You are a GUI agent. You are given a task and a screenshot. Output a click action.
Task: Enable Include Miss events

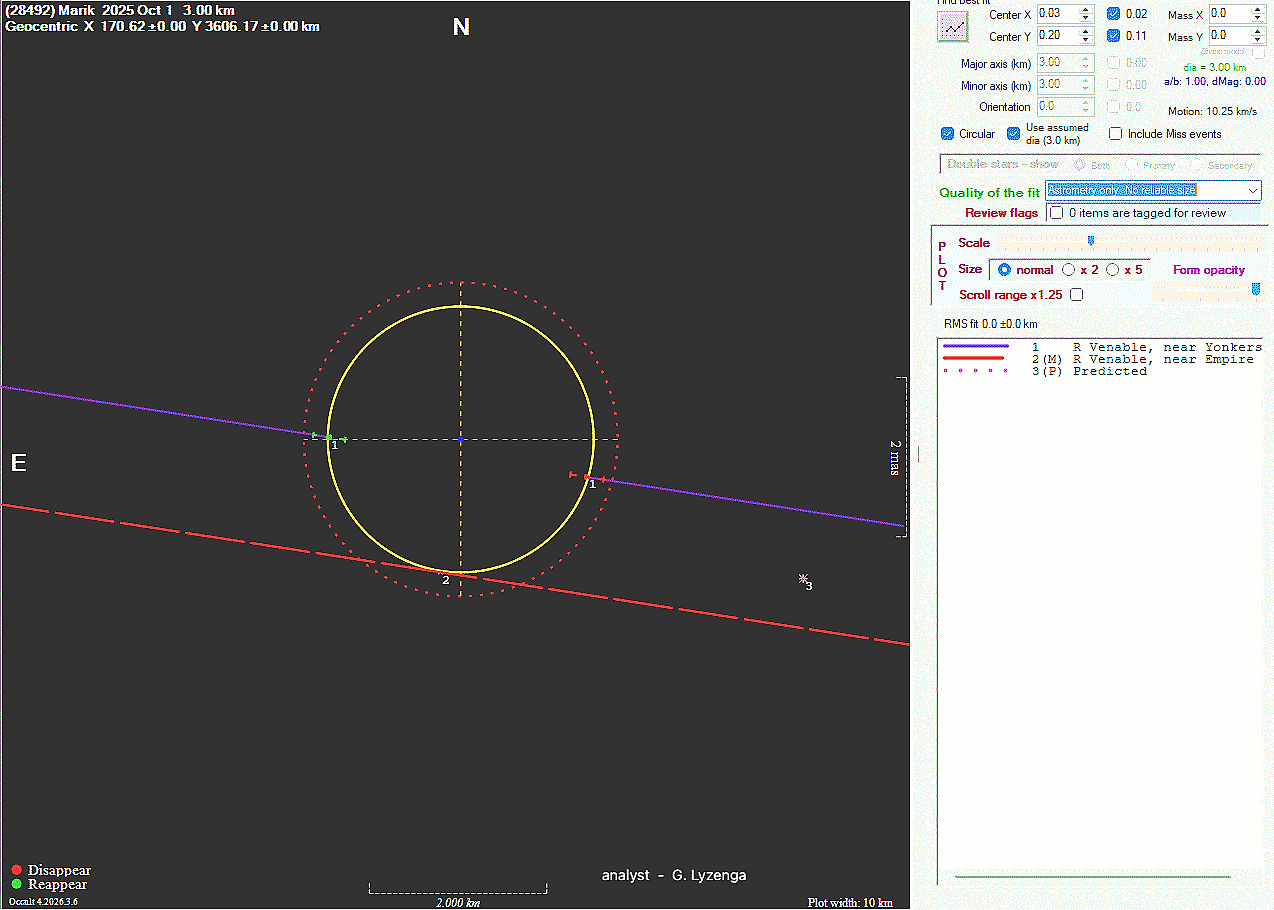(x=1116, y=134)
